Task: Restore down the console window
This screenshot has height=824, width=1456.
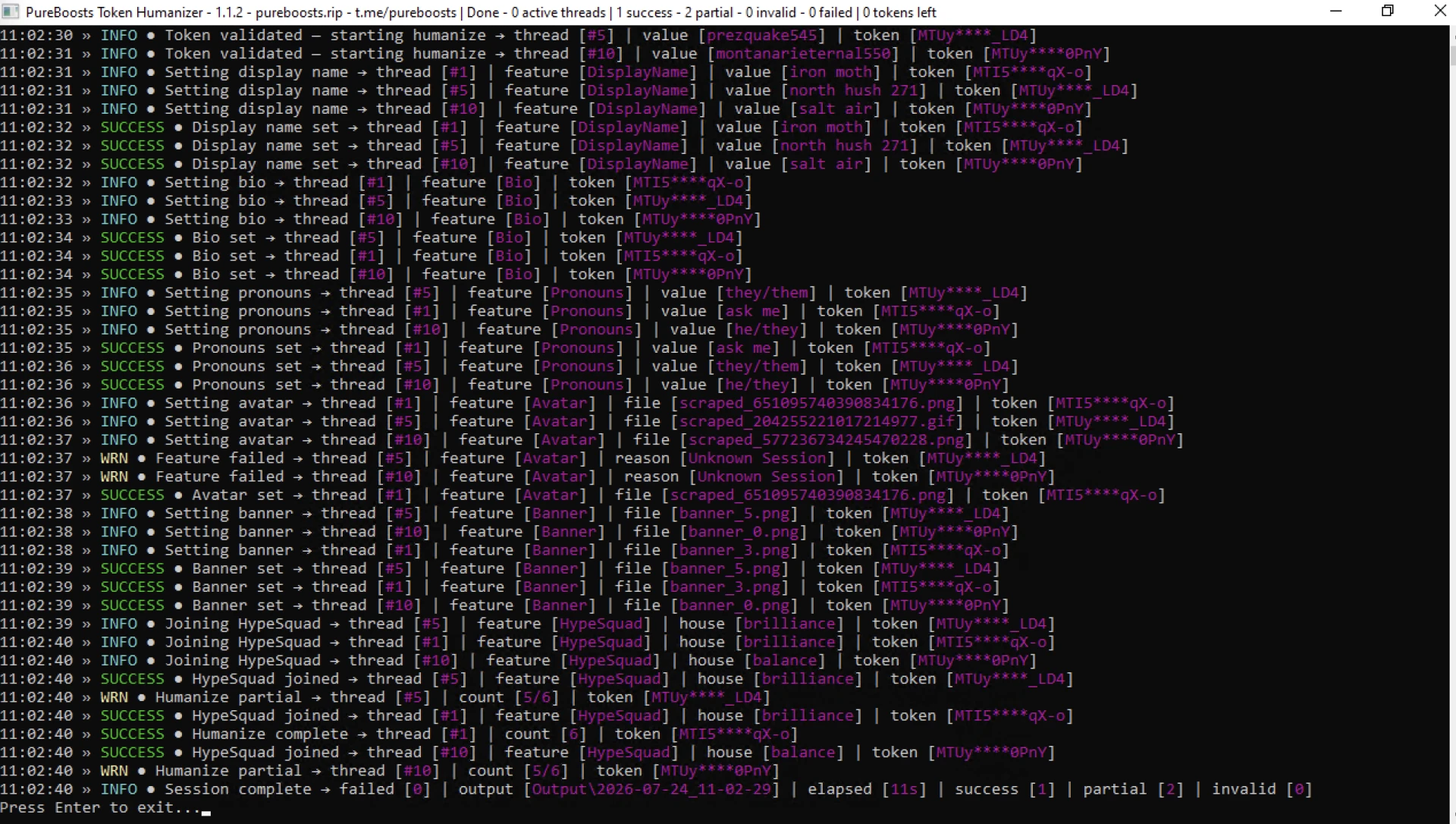Action: [1387, 12]
